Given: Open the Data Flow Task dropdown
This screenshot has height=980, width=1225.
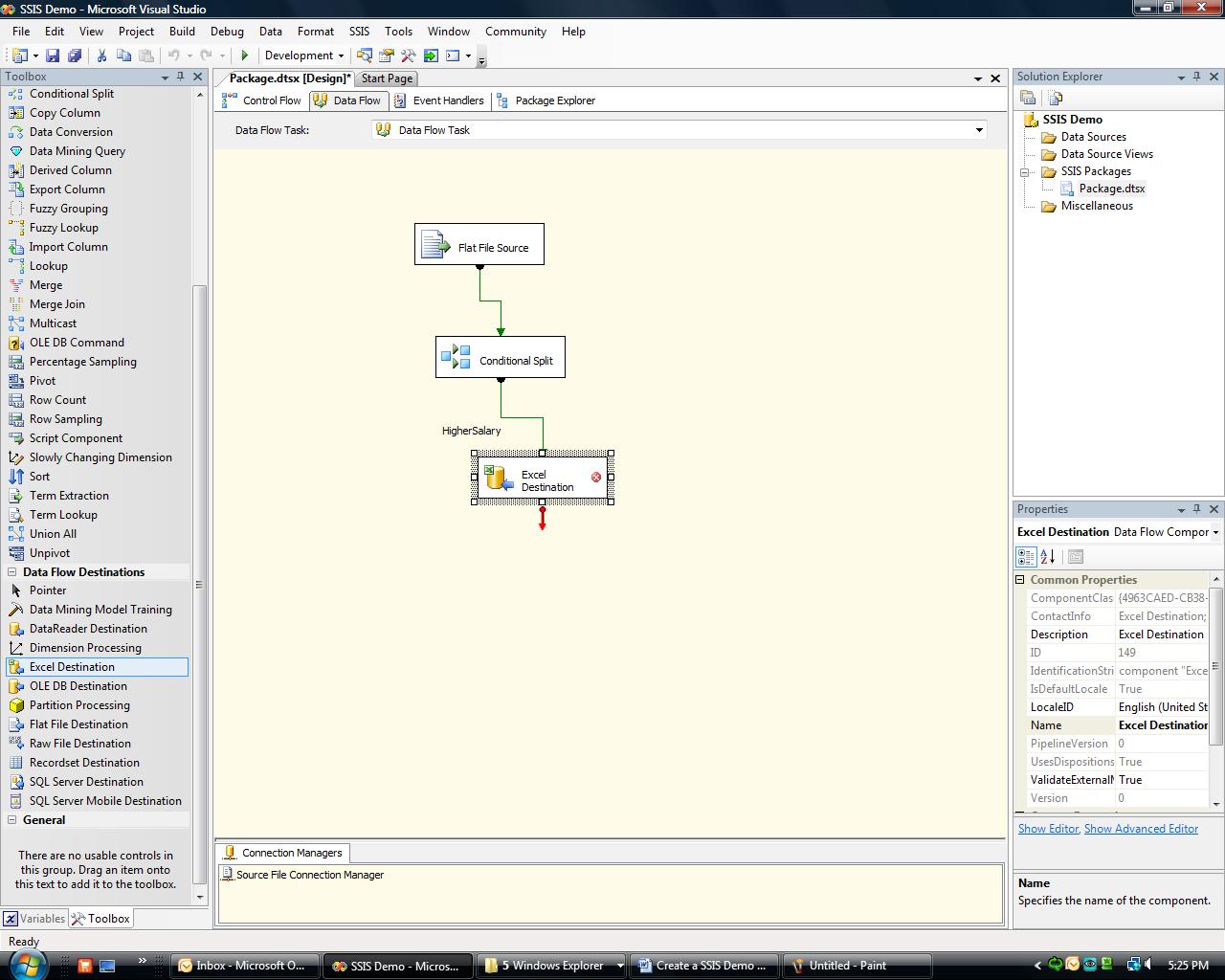Looking at the screenshot, I should point(978,130).
